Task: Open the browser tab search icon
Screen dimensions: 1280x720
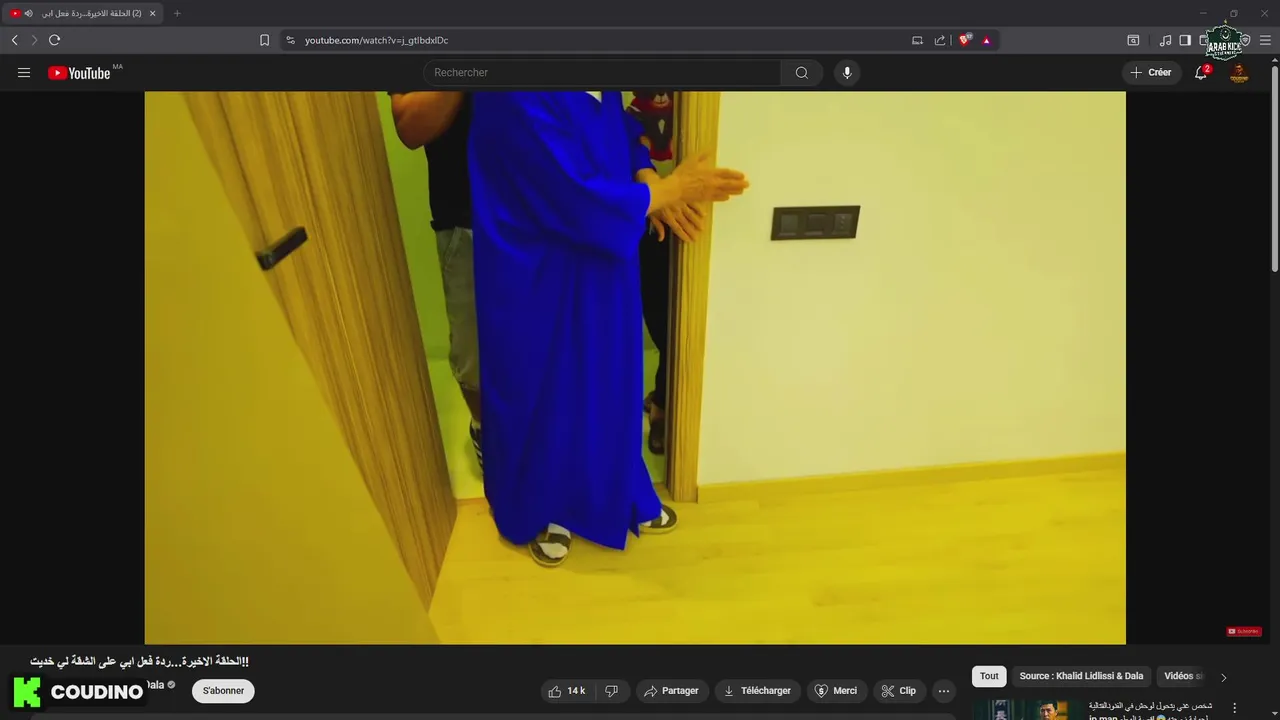Action: click(x=1133, y=40)
